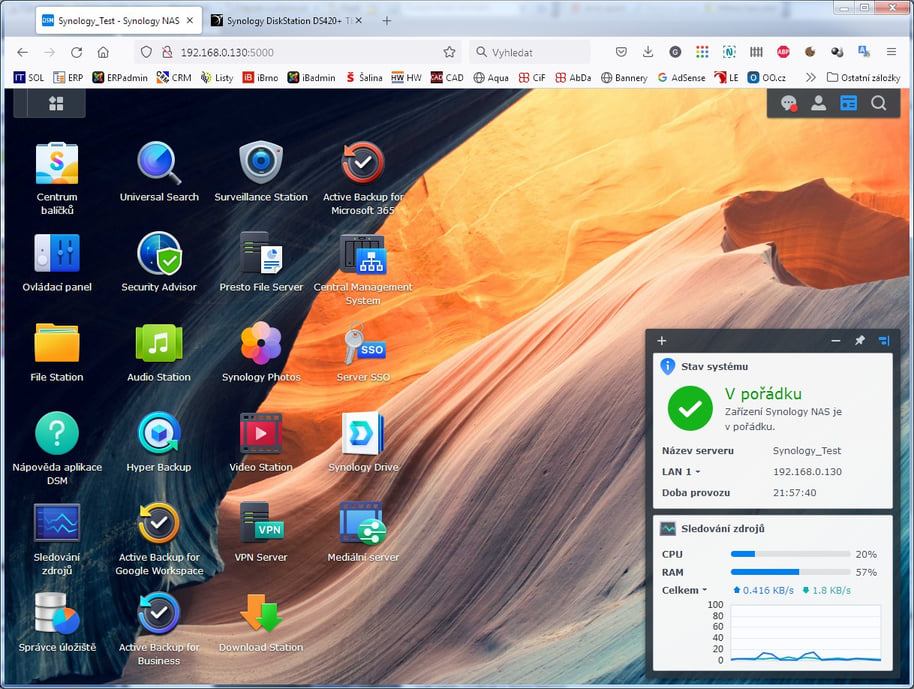The image size is (914, 689).
Task: Minimize the widget panel
Action: click(836, 341)
